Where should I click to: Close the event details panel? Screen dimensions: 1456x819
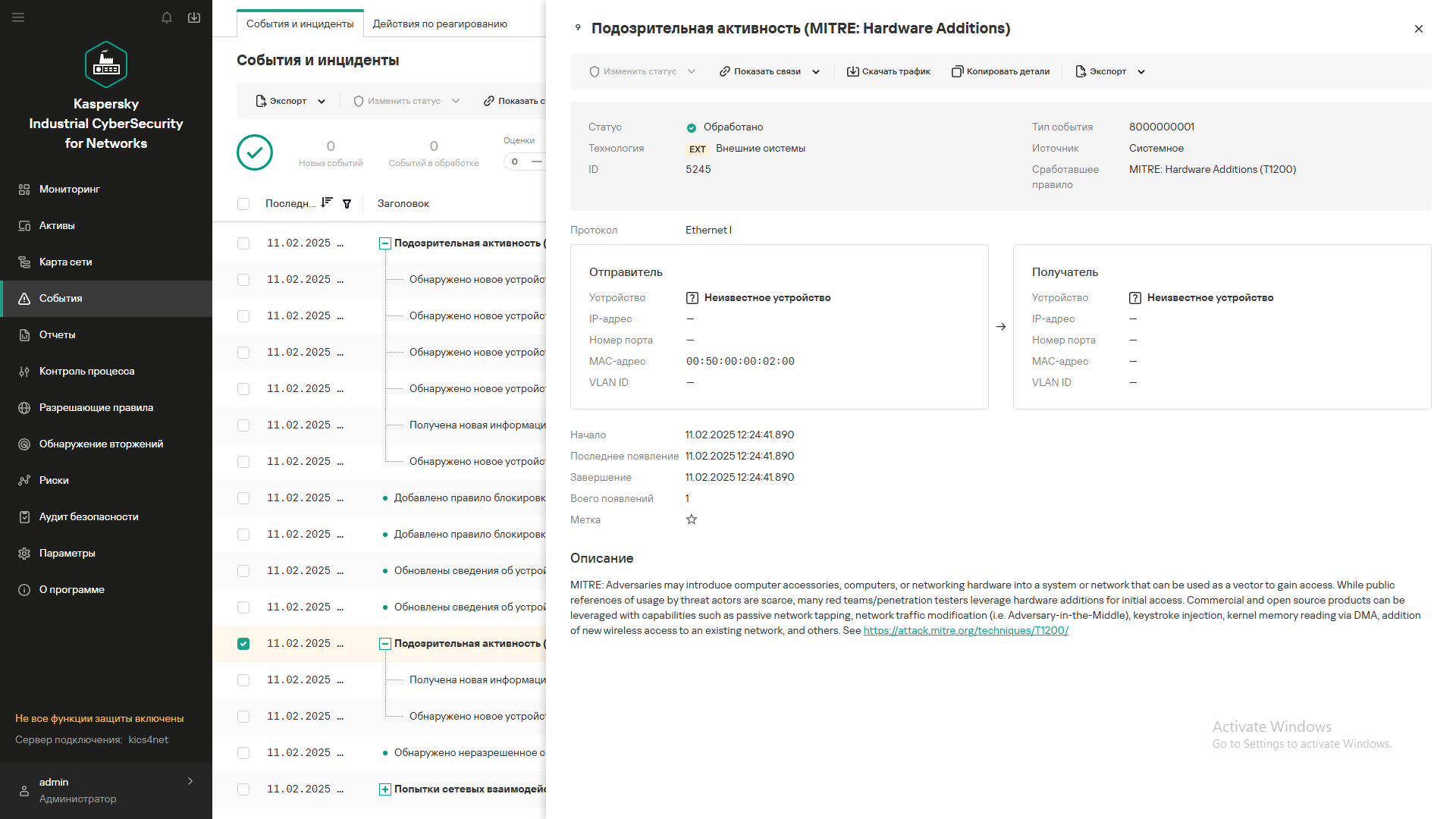1419,29
